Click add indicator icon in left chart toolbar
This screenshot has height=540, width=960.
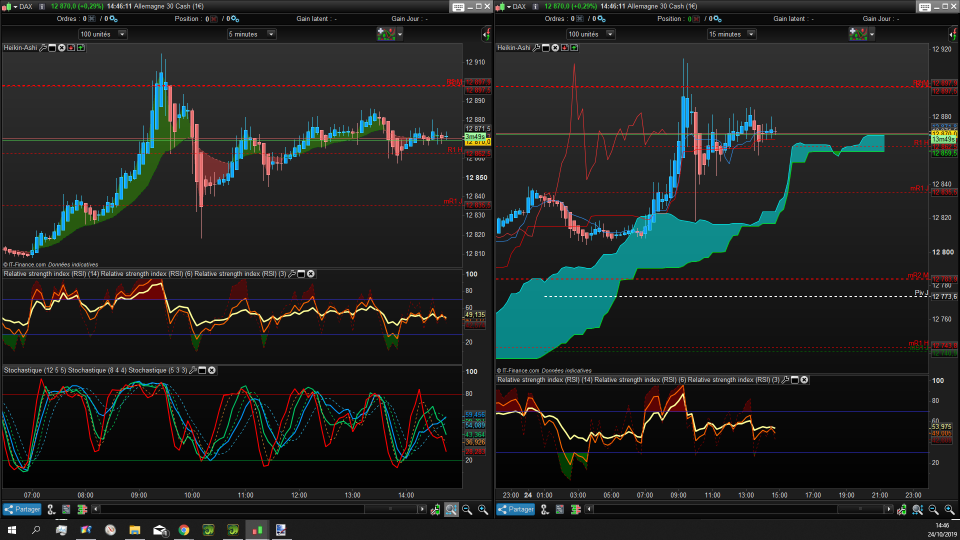[385, 33]
